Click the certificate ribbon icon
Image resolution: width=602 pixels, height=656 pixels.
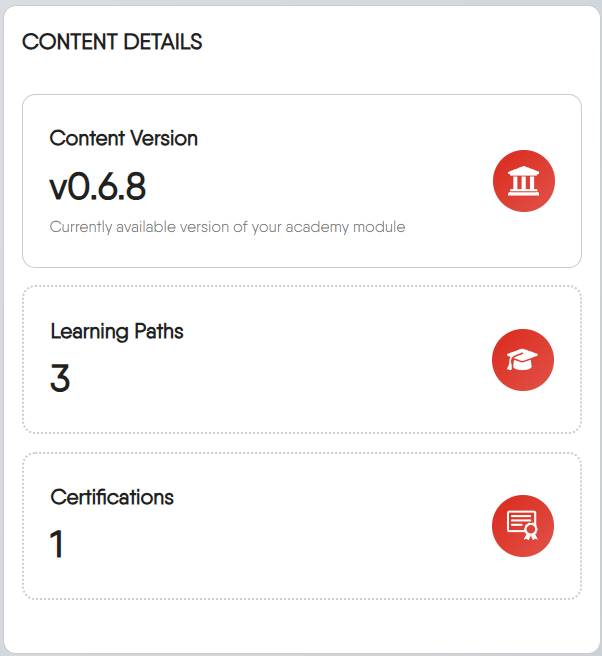click(522, 525)
